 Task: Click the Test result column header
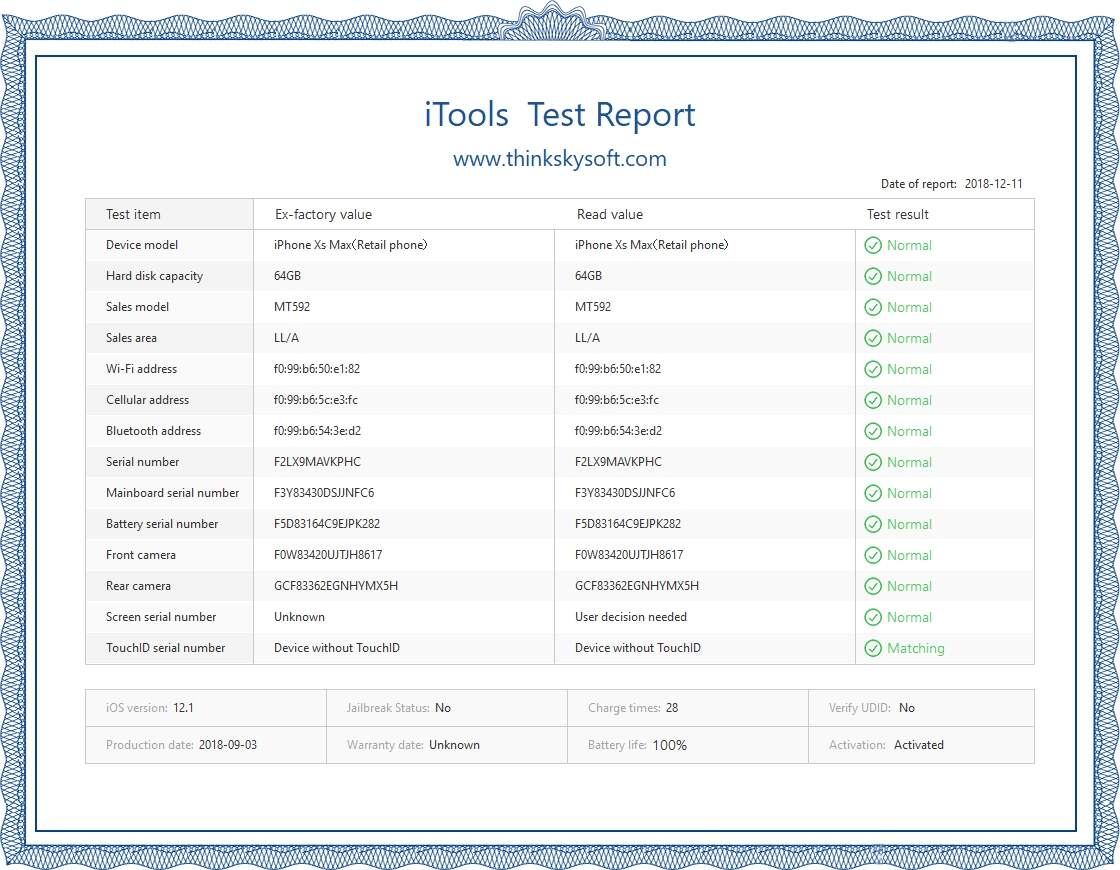[897, 214]
